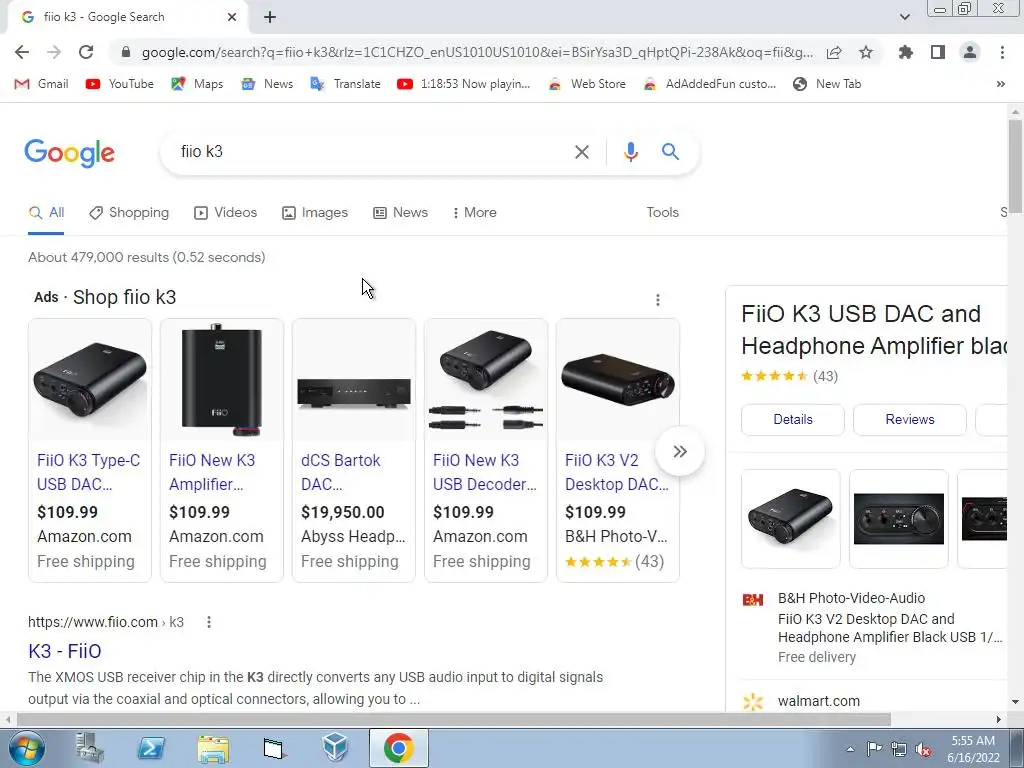Open the FiiO K3 Type-C USB DAC ad
Screen dimensions: 1024x768
(x=89, y=472)
